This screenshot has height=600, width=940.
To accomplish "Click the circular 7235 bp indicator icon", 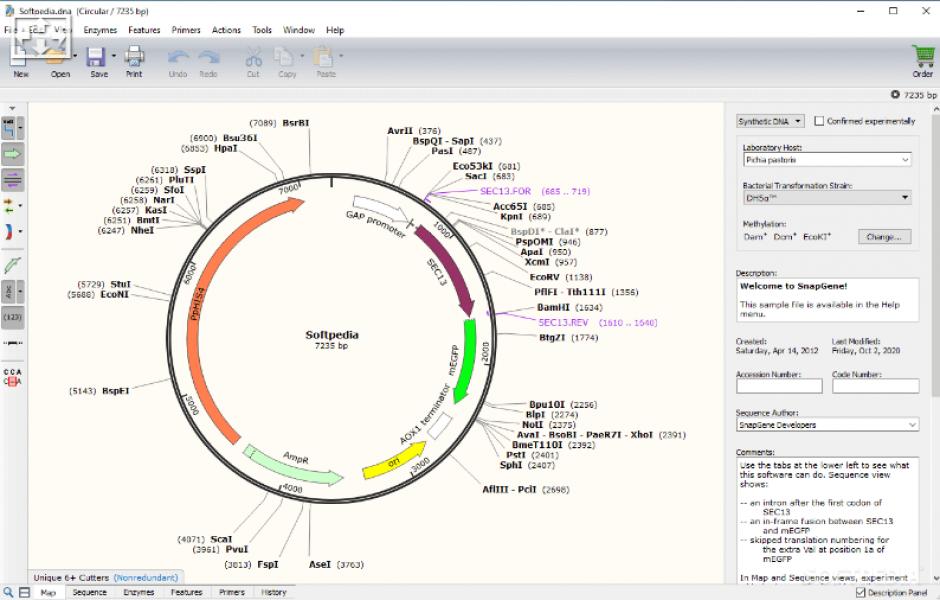I will point(895,95).
